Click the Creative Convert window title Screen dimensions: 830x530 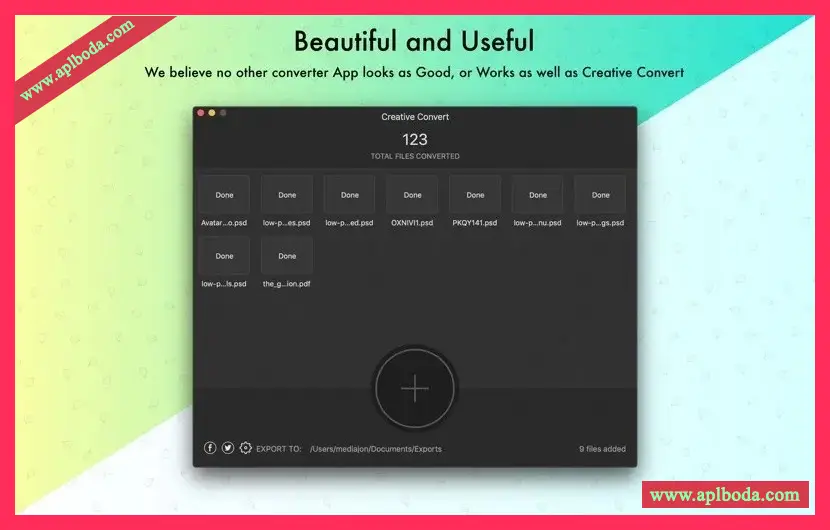(415, 117)
